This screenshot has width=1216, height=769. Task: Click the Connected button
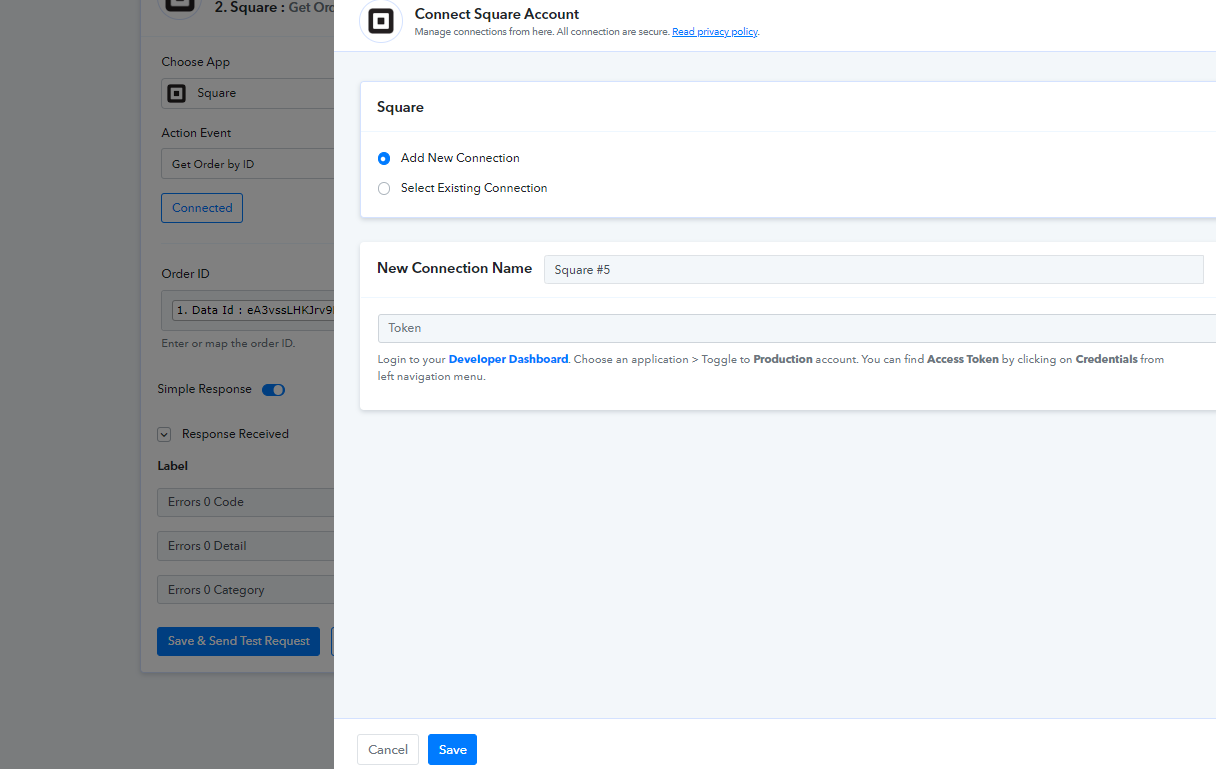click(202, 208)
